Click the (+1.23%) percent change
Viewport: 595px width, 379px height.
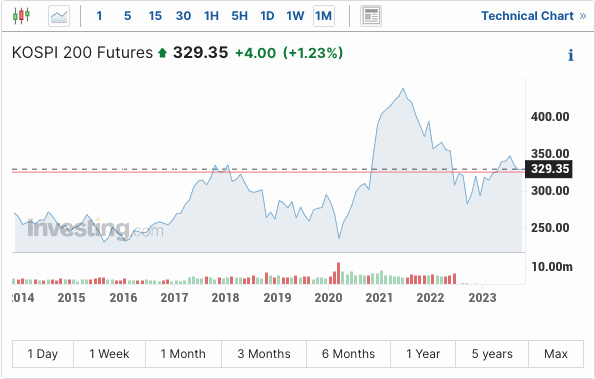(x=313, y=53)
